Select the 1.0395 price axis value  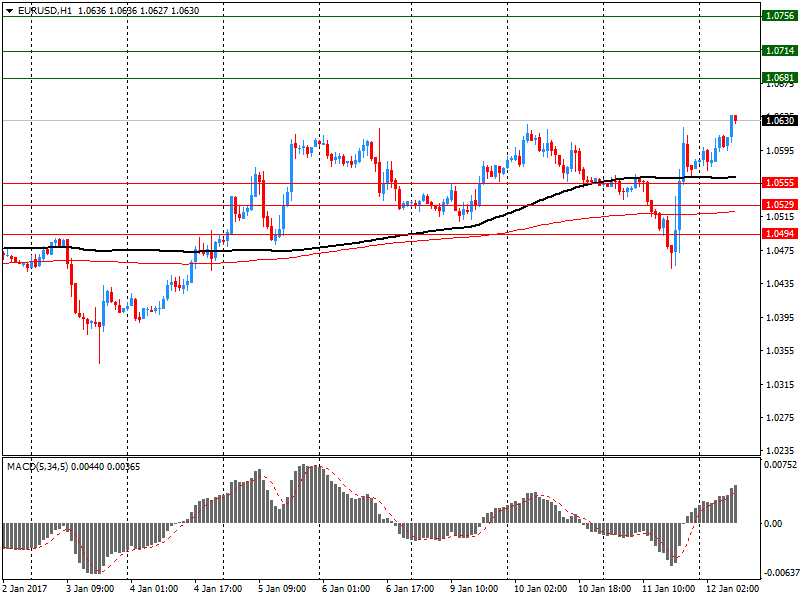(x=780, y=317)
